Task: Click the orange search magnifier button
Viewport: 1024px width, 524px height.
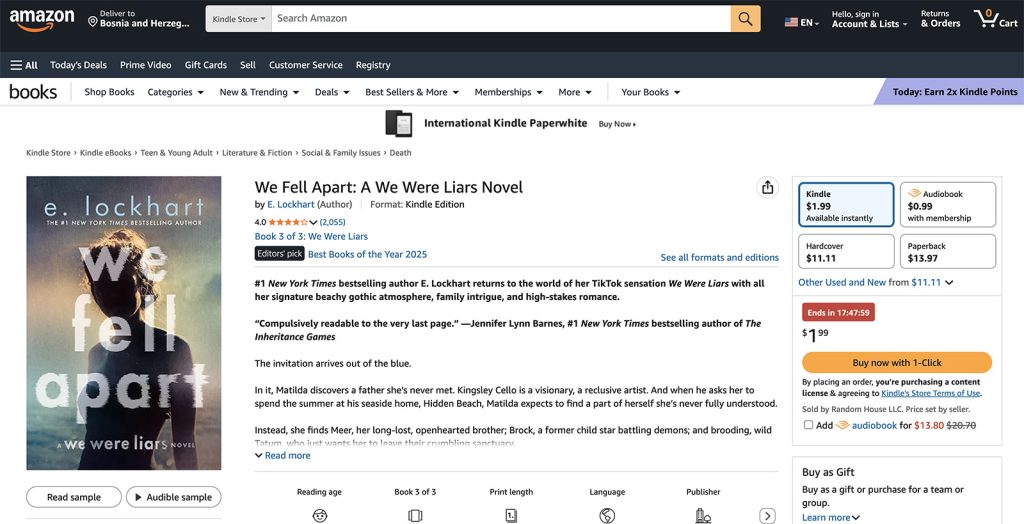Action: tap(745, 18)
